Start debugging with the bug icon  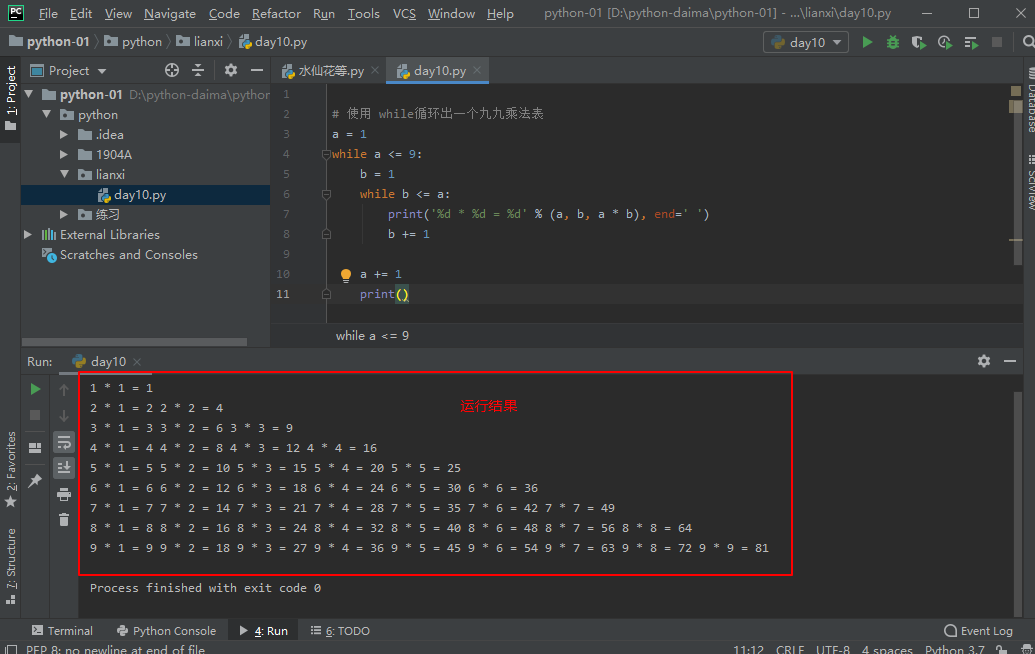coord(892,42)
